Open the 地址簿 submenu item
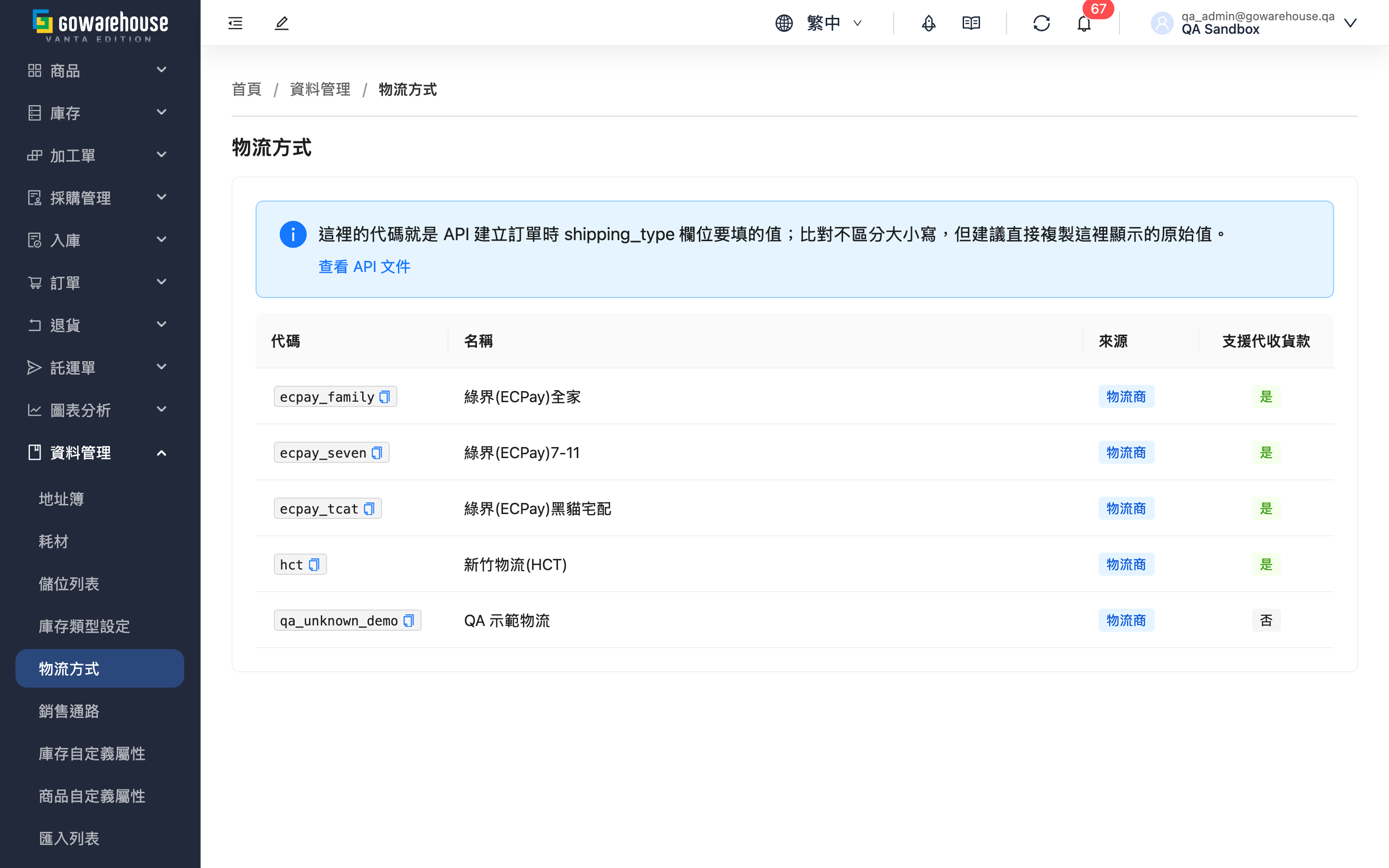The height and width of the screenshot is (868, 1389). coord(100,499)
